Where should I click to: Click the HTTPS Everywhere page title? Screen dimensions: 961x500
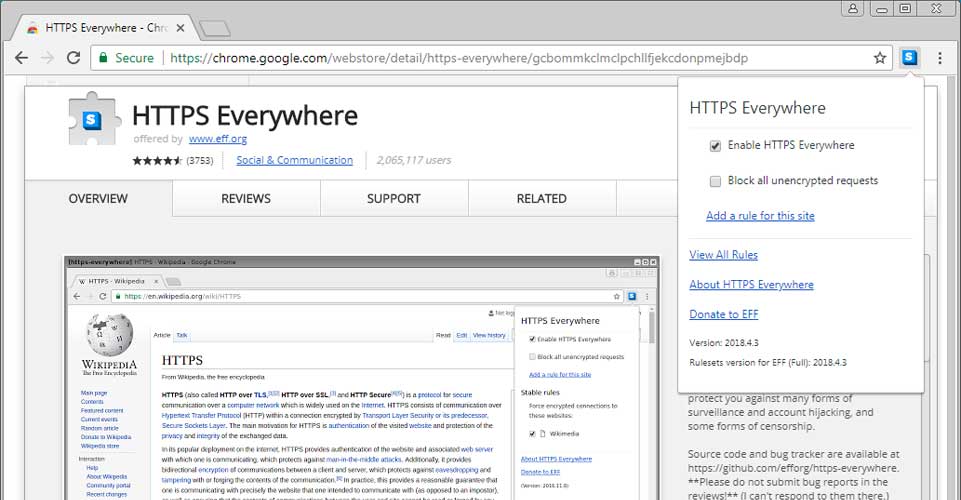[245, 116]
